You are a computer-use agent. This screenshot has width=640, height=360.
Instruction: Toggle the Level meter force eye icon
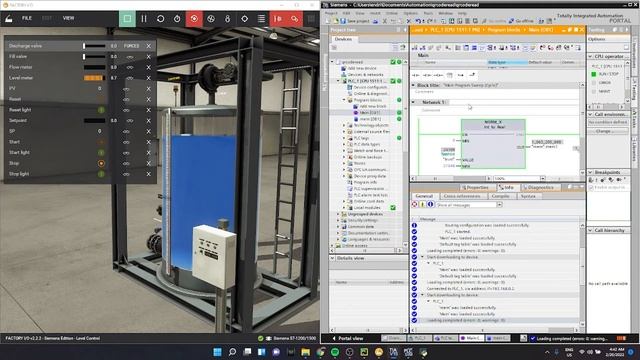point(130,78)
